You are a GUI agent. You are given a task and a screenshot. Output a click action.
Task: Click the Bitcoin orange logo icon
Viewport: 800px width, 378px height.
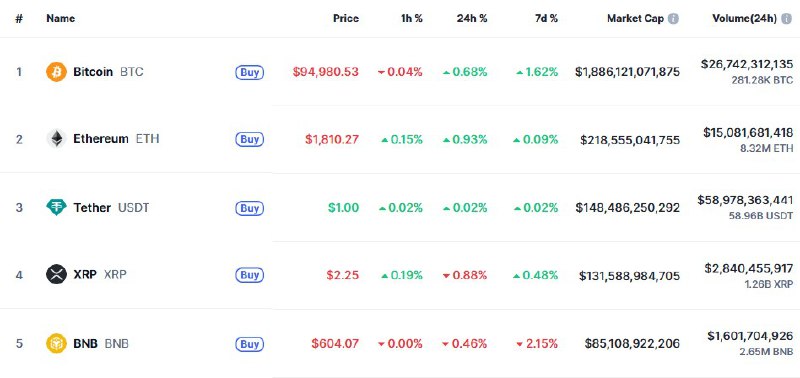point(56,72)
